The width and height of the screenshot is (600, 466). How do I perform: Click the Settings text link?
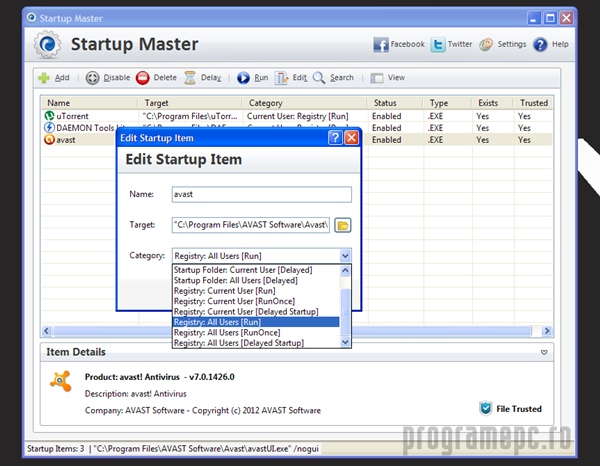pyautogui.click(x=512, y=44)
